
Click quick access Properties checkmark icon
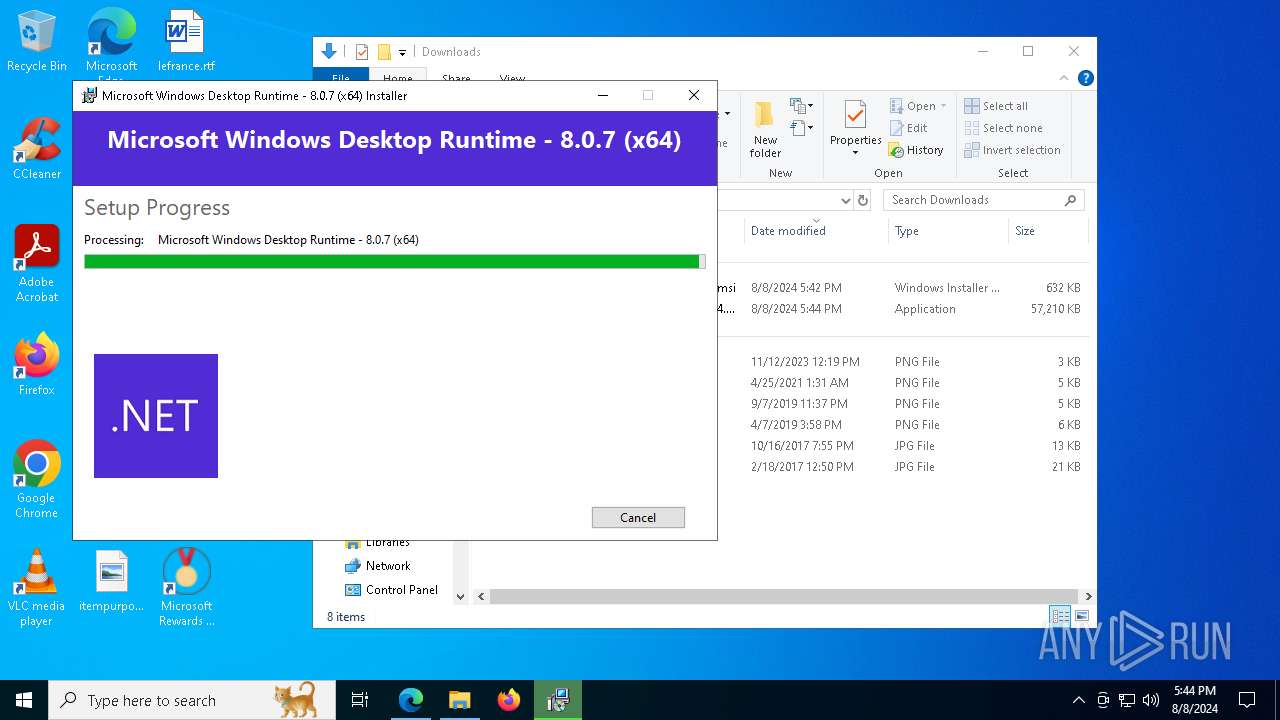[x=362, y=52]
